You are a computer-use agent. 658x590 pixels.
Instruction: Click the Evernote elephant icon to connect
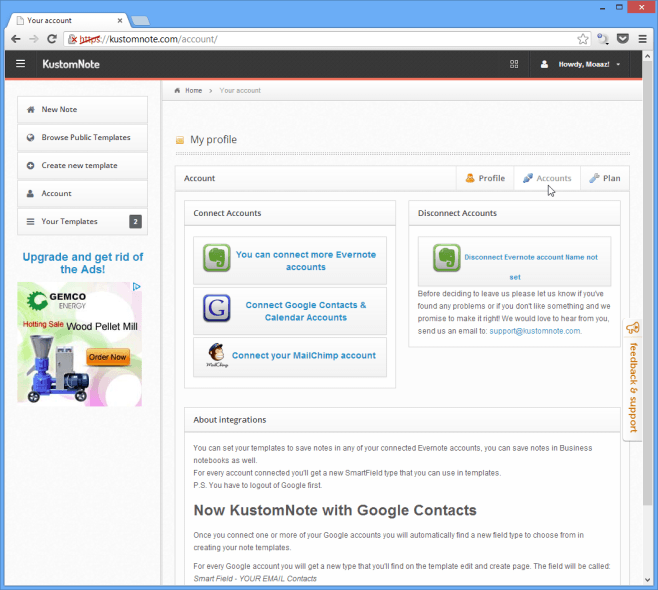(216, 260)
